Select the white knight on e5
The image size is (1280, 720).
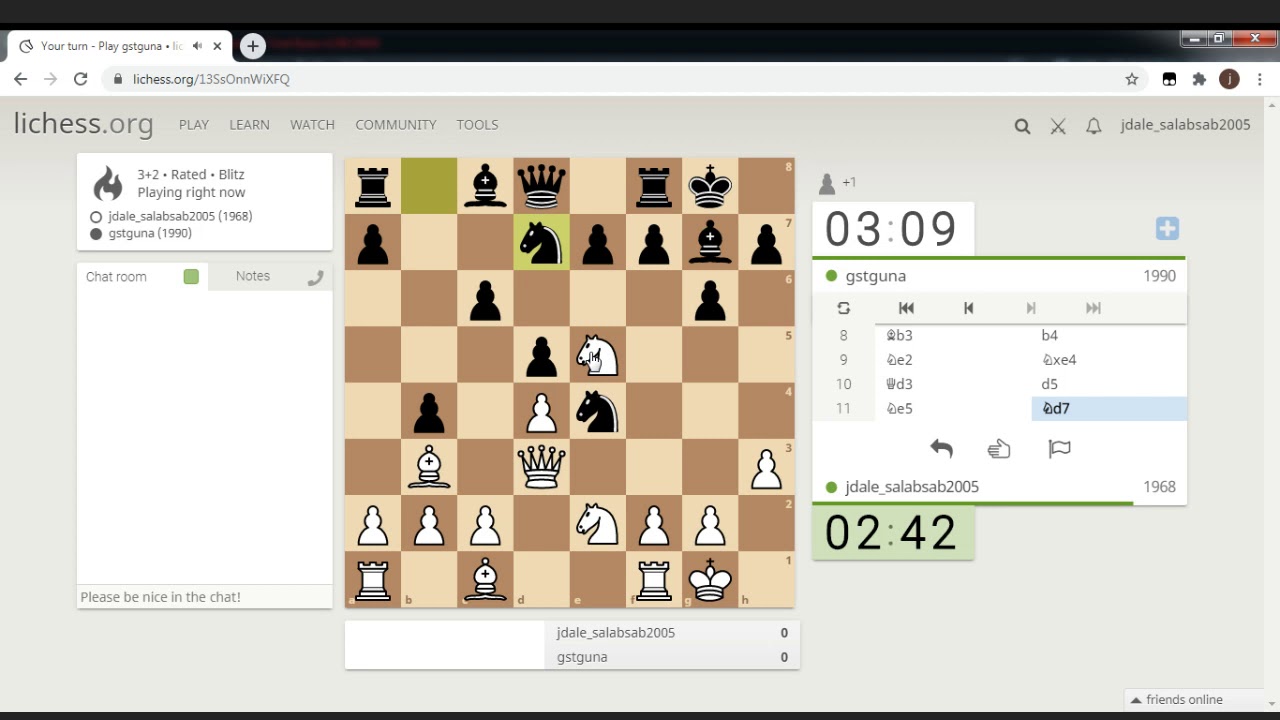coord(597,355)
